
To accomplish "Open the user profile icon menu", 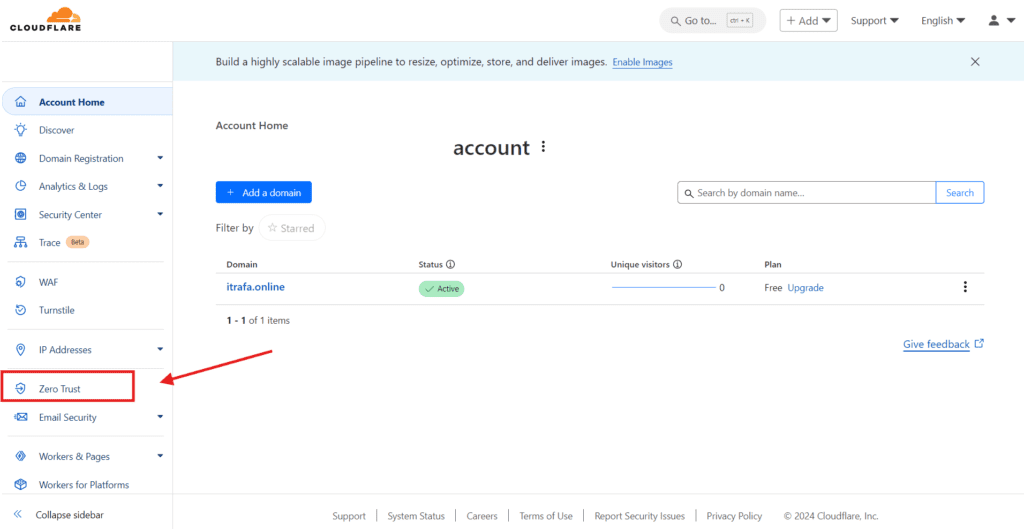I will [1000, 20].
